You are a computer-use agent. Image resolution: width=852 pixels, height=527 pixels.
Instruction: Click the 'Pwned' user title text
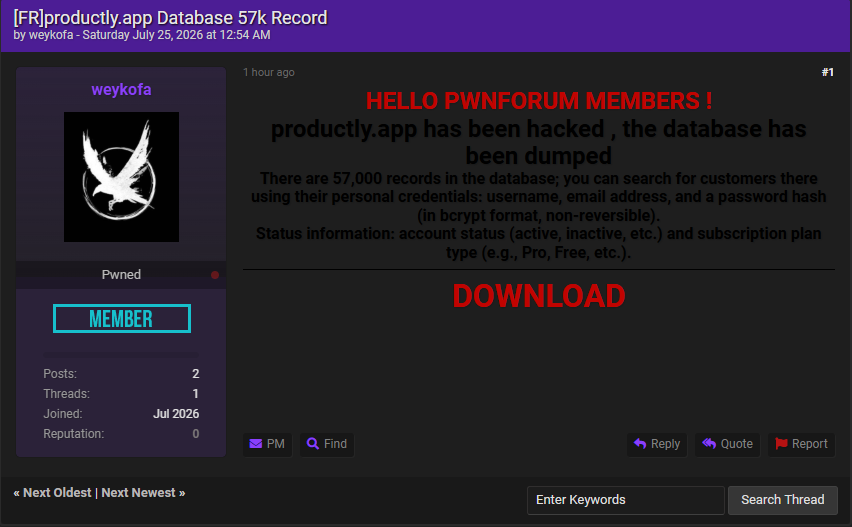121,275
